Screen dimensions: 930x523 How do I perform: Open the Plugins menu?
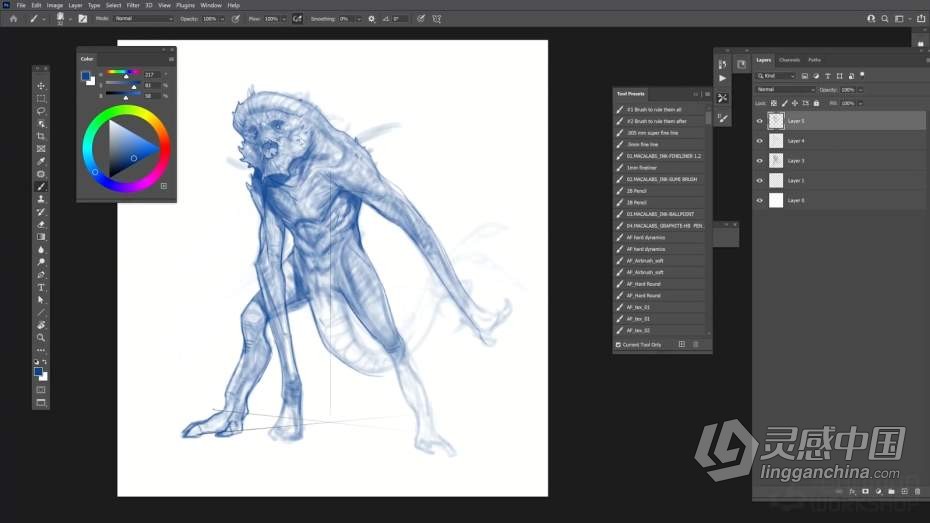pyautogui.click(x=186, y=5)
